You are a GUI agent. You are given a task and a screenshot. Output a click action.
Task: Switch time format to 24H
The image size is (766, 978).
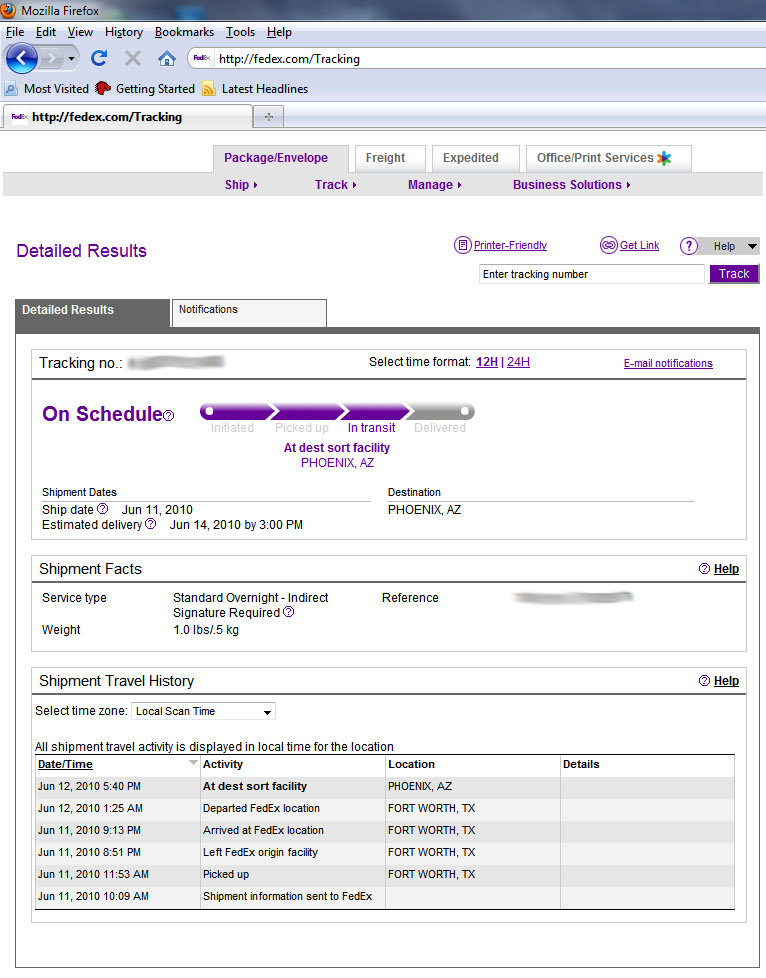[x=518, y=362]
